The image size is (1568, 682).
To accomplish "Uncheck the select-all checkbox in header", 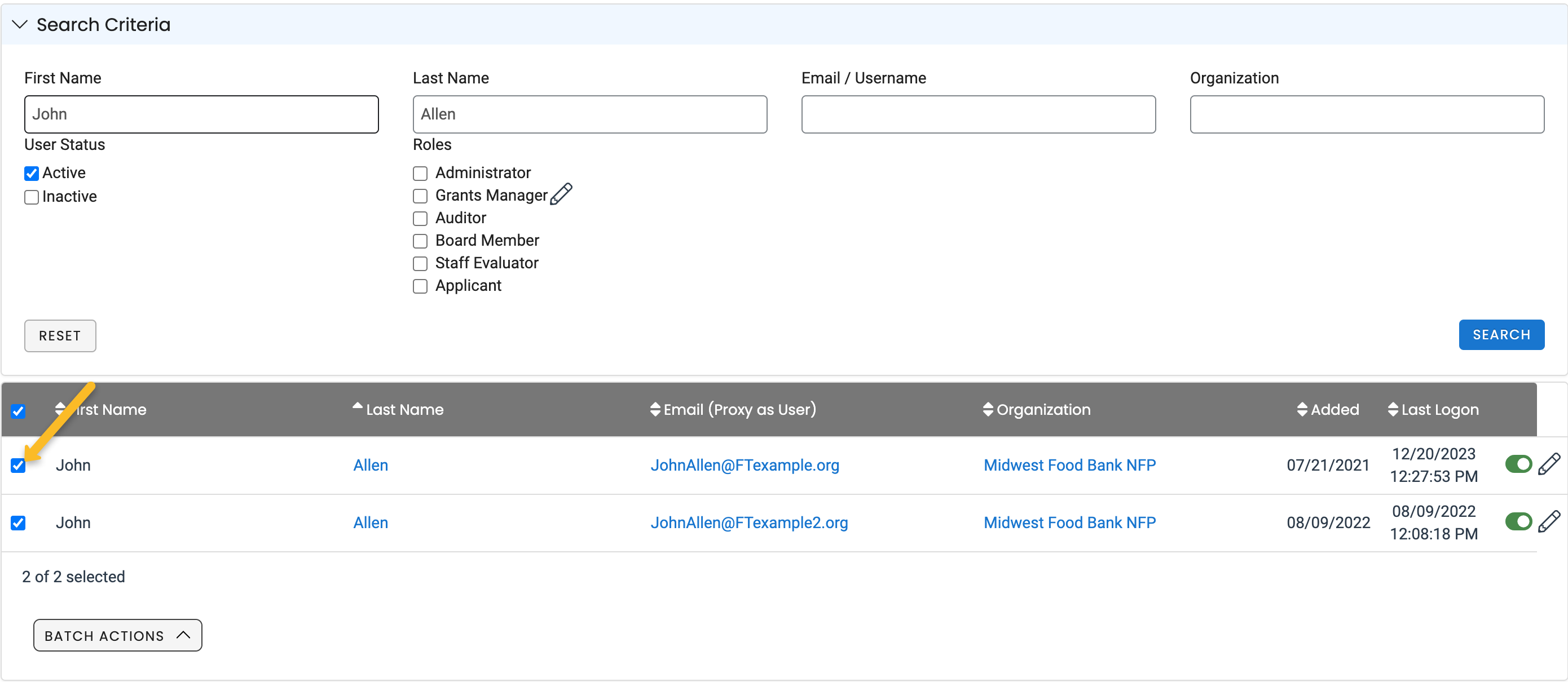I will [x=19, y=411].
